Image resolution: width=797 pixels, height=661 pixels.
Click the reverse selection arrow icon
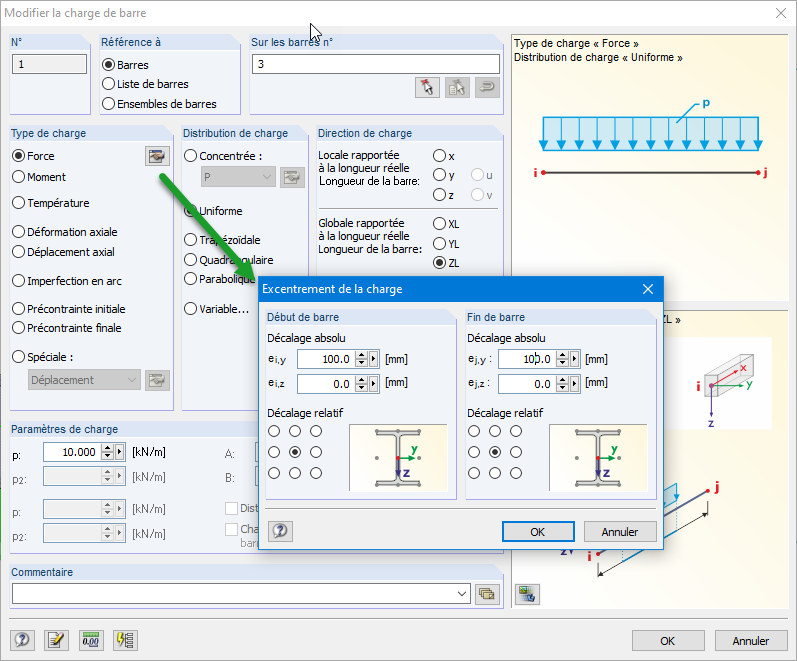(x=487, y=87)
